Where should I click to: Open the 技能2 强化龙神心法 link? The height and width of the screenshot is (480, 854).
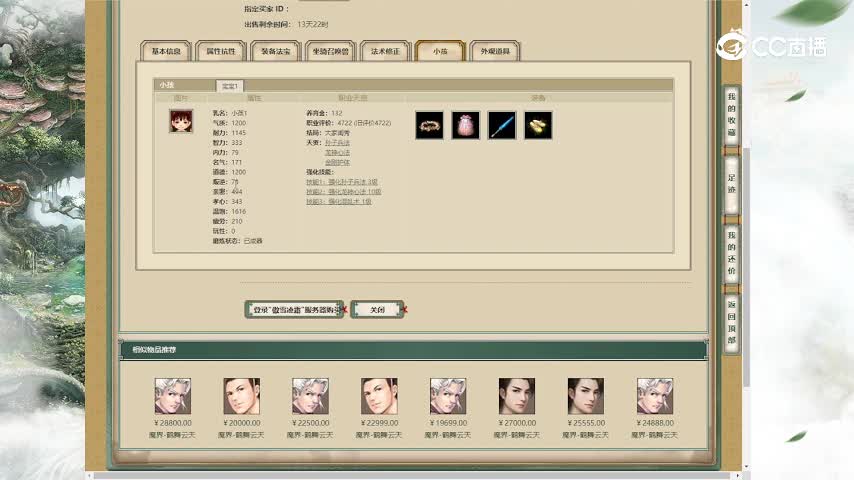[344, 192]
